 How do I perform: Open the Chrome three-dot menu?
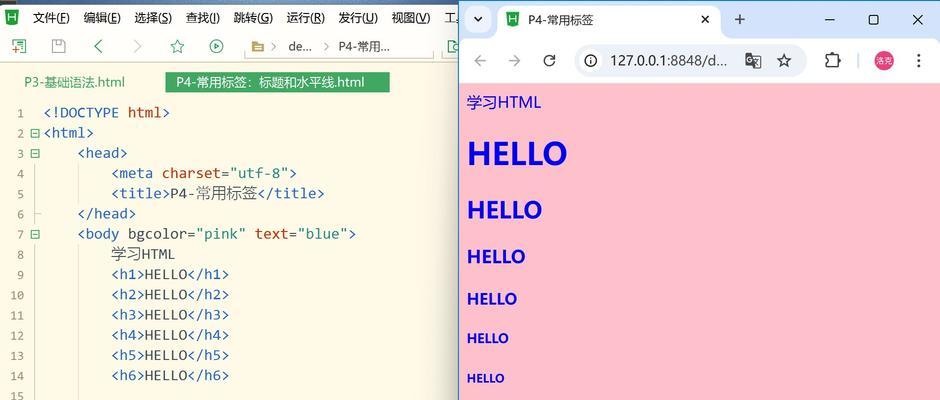coord(918,61)
